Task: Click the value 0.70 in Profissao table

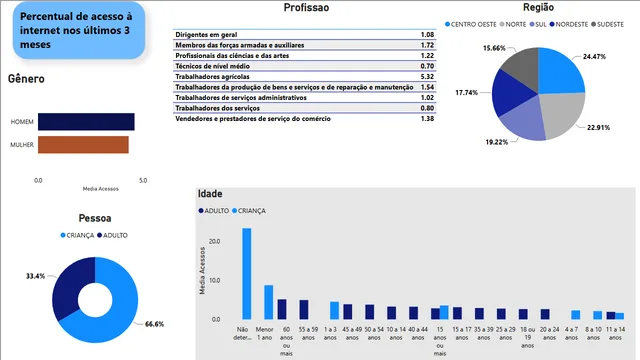Action: 427,66
